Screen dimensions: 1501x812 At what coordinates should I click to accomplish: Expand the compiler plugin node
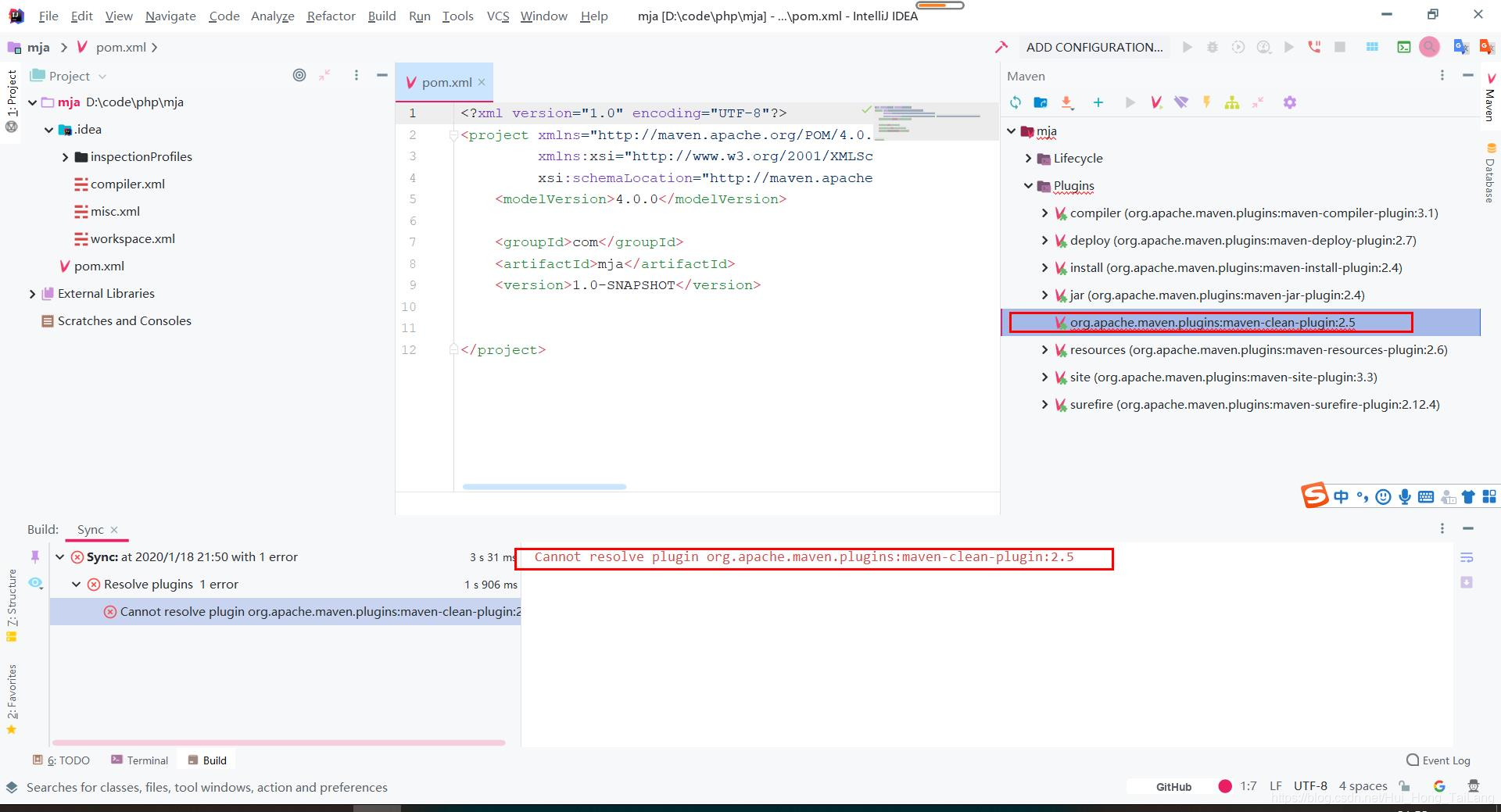pos(1044,213)
